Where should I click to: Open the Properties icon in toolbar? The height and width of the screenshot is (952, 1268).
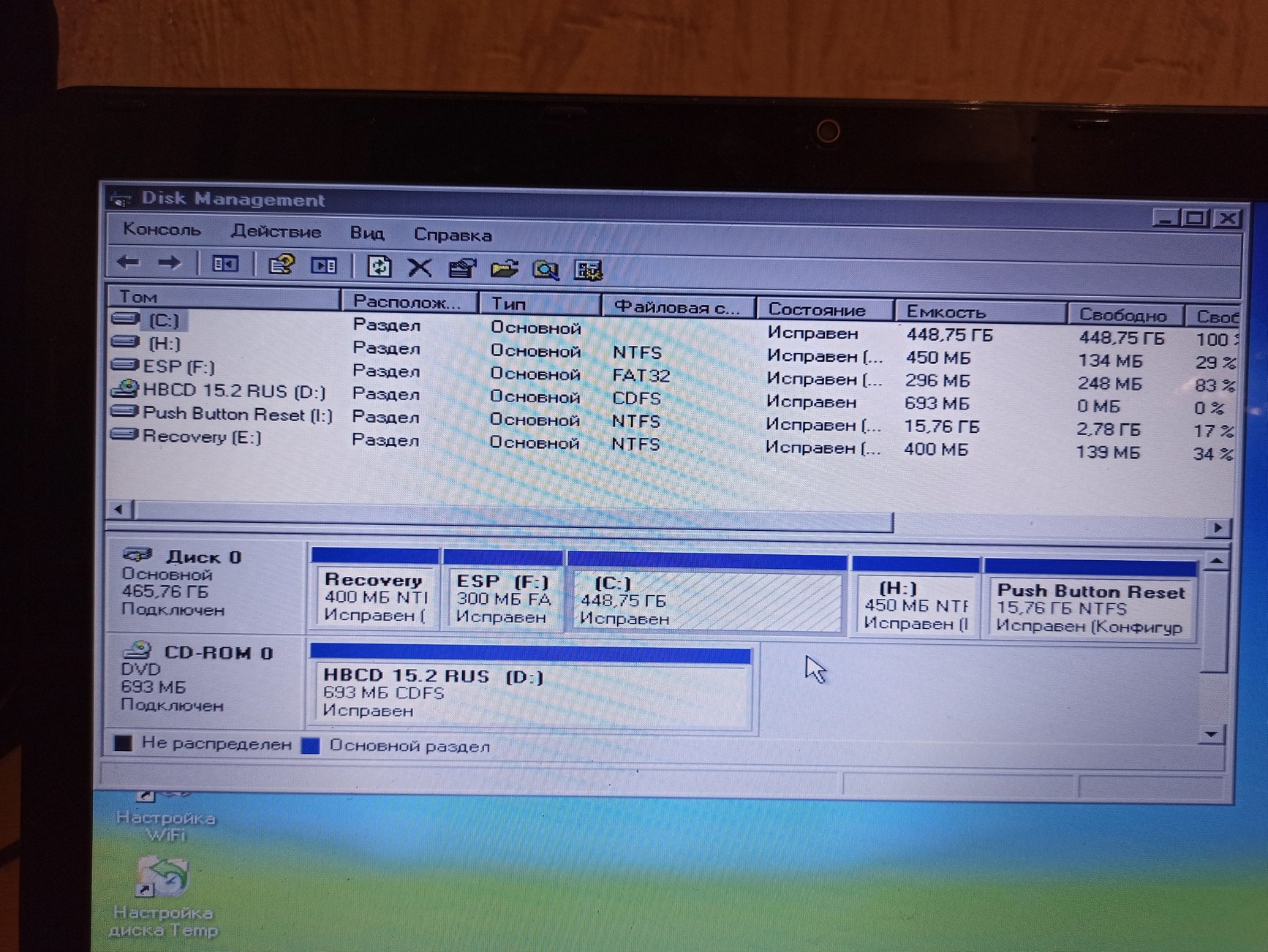coord(461,268)
